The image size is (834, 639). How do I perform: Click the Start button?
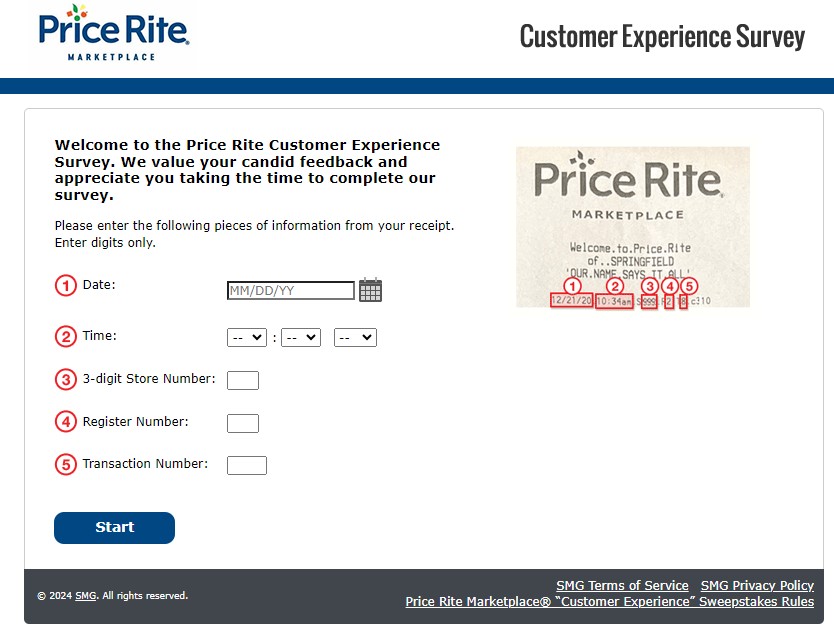coord(114,528)
